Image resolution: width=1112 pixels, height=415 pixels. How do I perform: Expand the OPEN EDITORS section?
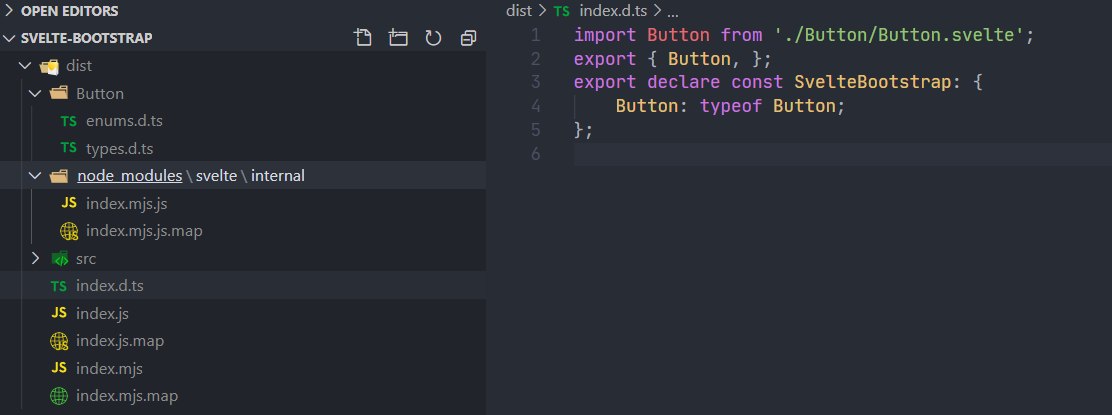pos(10,11)
